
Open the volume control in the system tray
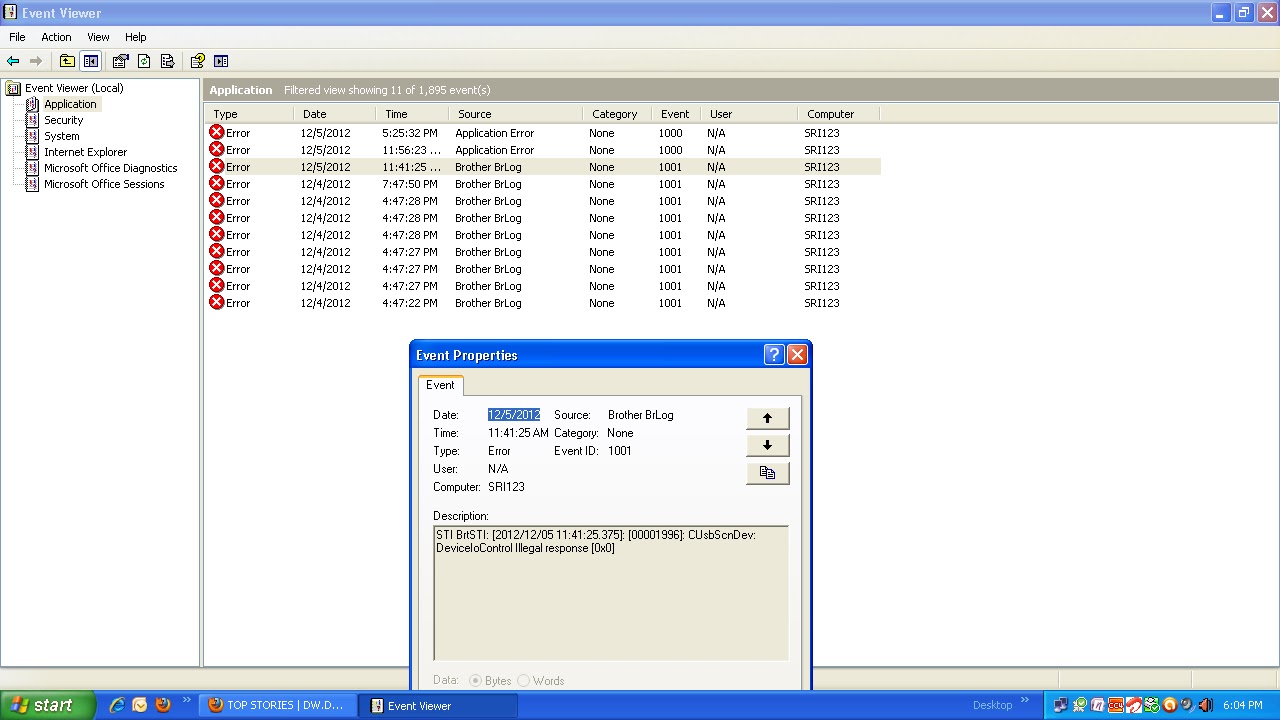coord(1204,705)
